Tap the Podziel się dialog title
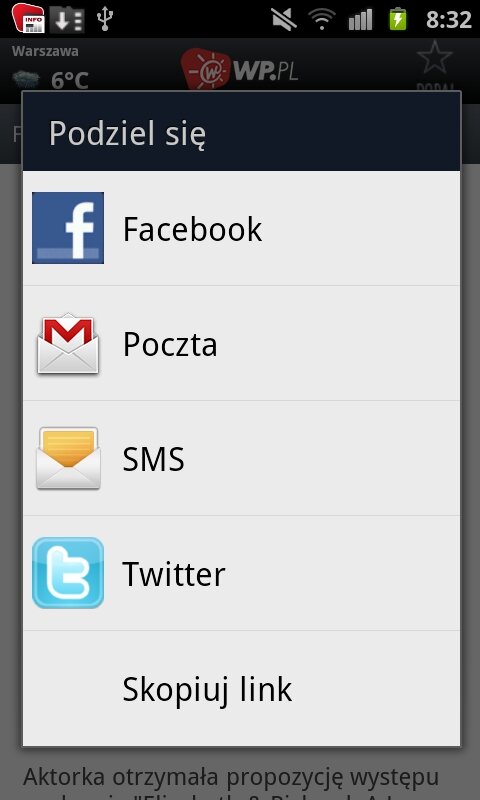The image size is (480, 800). click(128, 134)
